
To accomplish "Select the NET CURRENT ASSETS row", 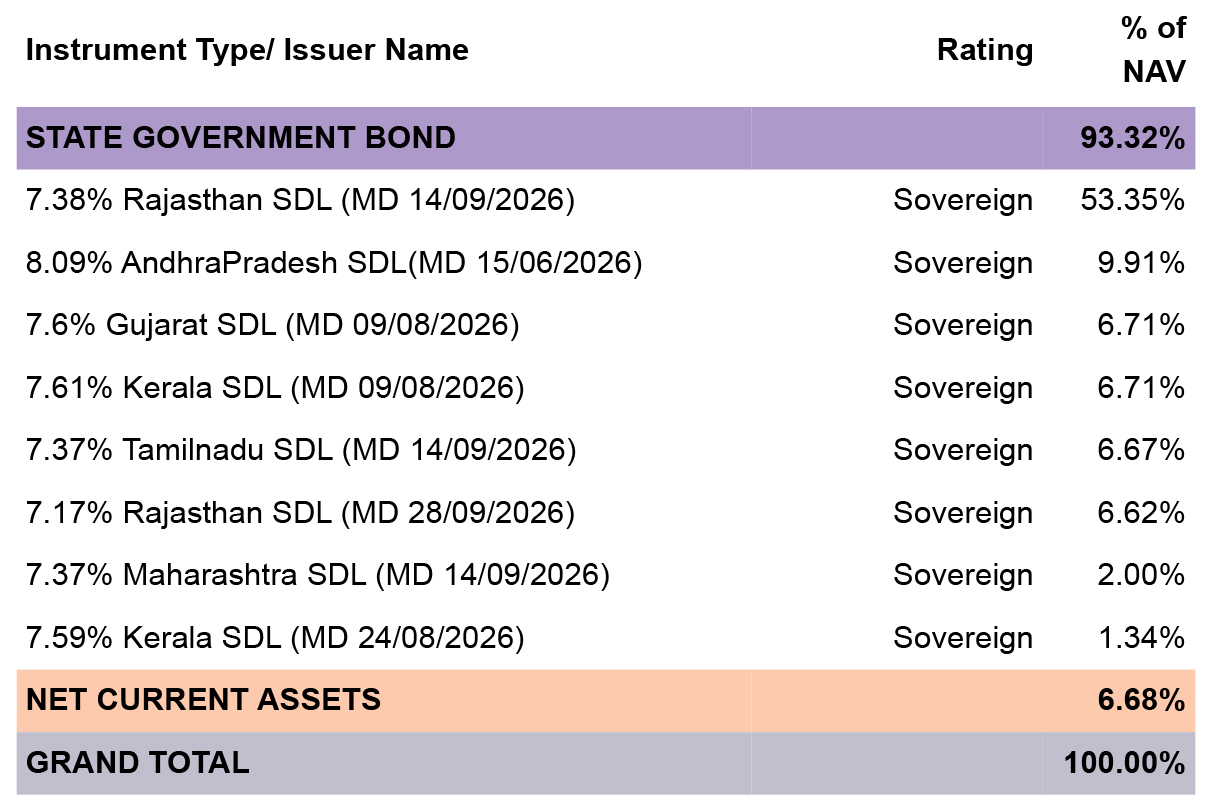I will (605, 700).
